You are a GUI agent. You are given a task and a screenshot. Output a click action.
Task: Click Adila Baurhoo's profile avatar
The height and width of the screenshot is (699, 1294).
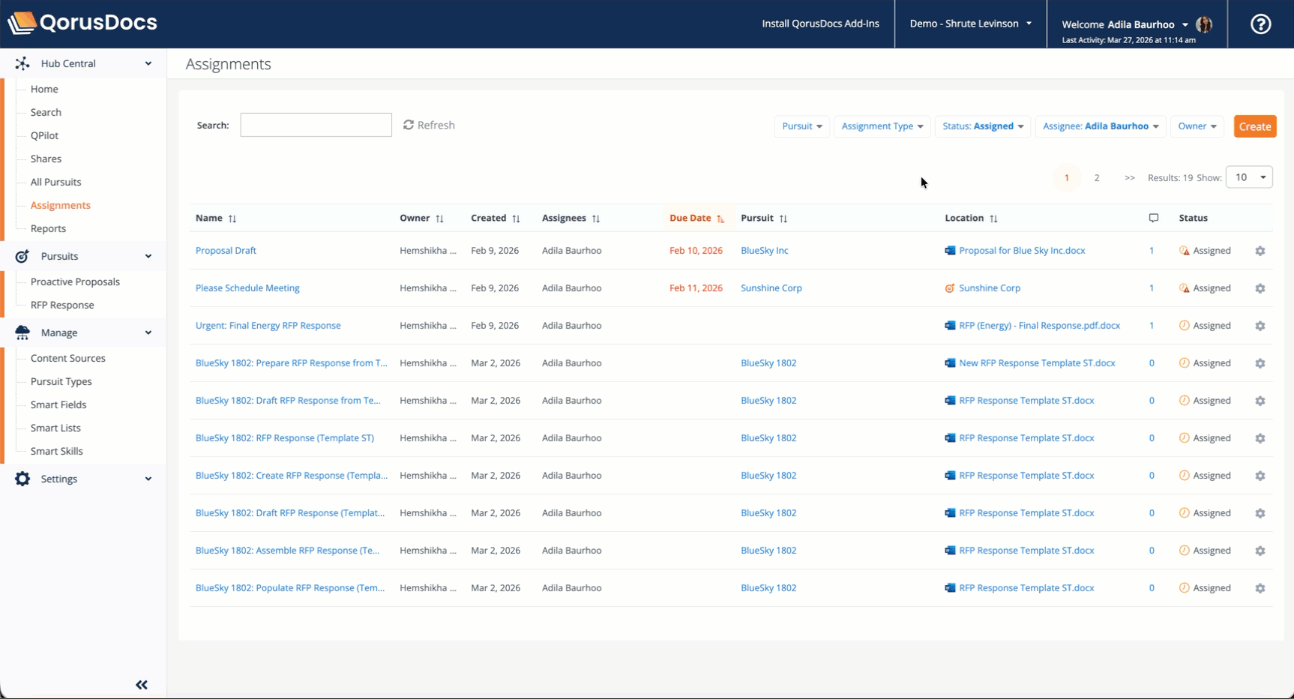(x=1204, y=24)
